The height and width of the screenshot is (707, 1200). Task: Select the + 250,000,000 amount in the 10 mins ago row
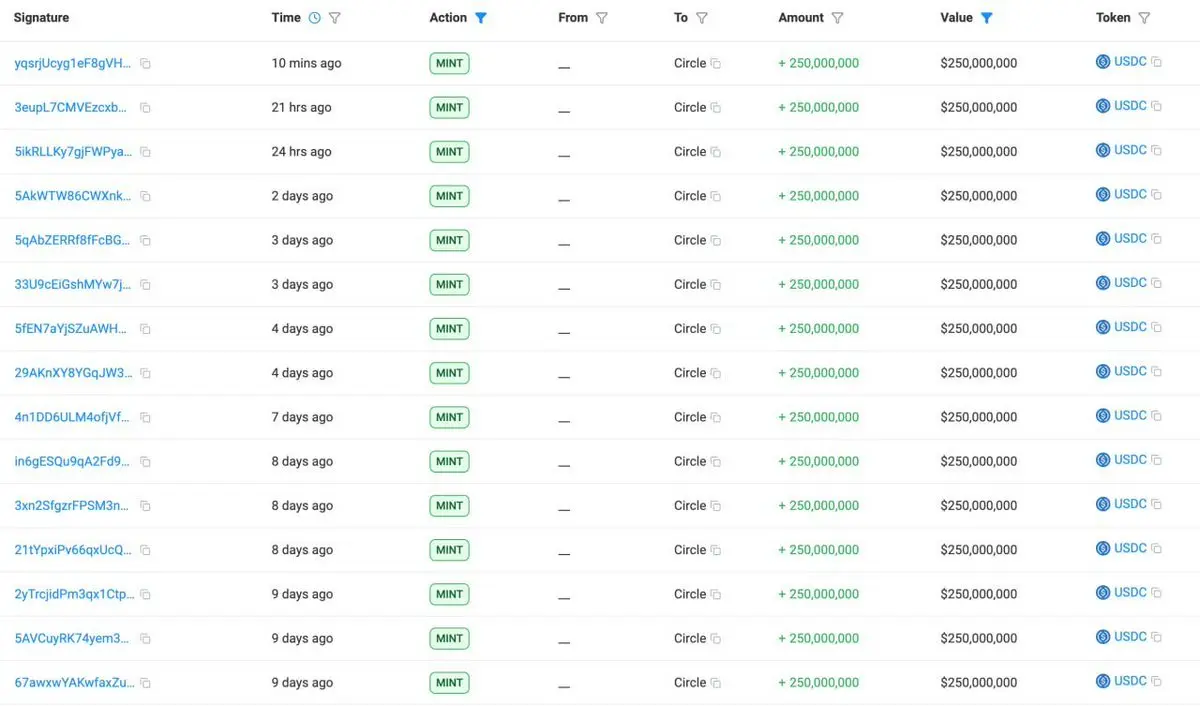[x=818, y=63]
